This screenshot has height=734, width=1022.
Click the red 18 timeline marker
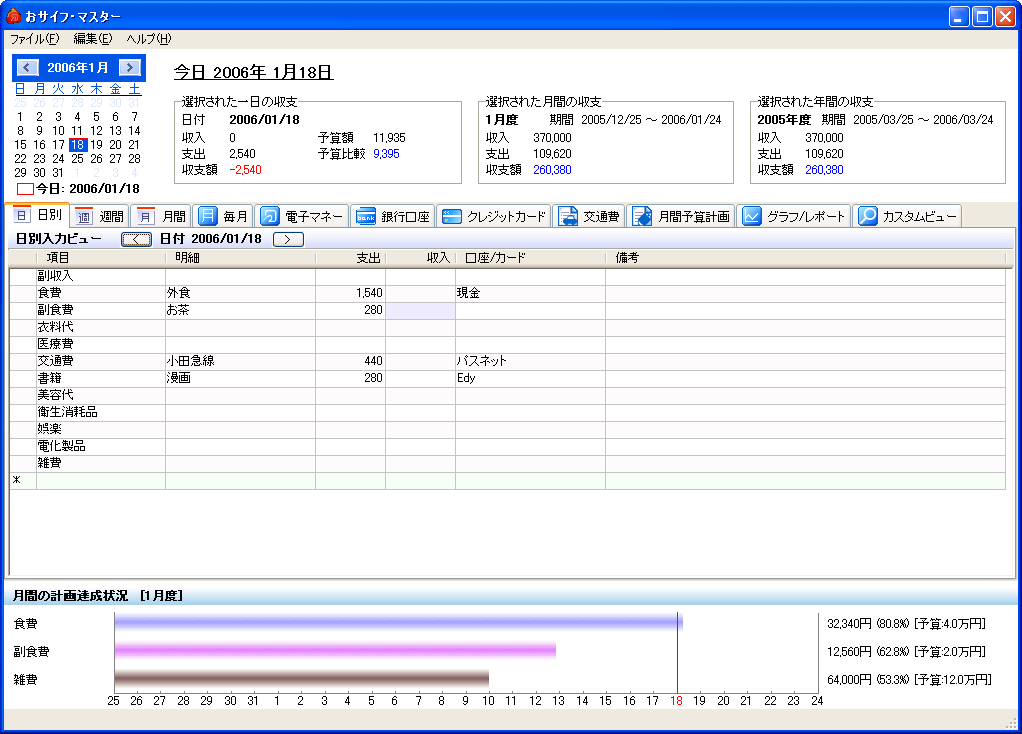[x=677, y=701]
